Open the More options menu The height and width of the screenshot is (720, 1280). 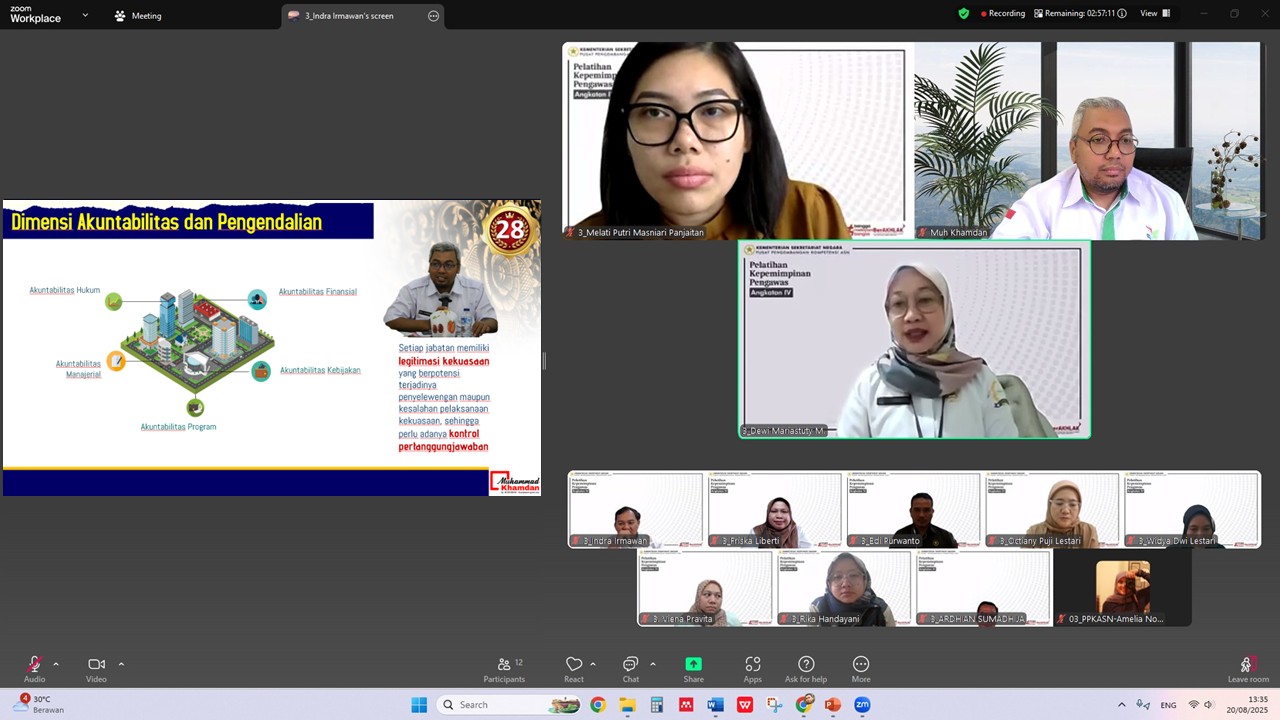coord(861,669)
